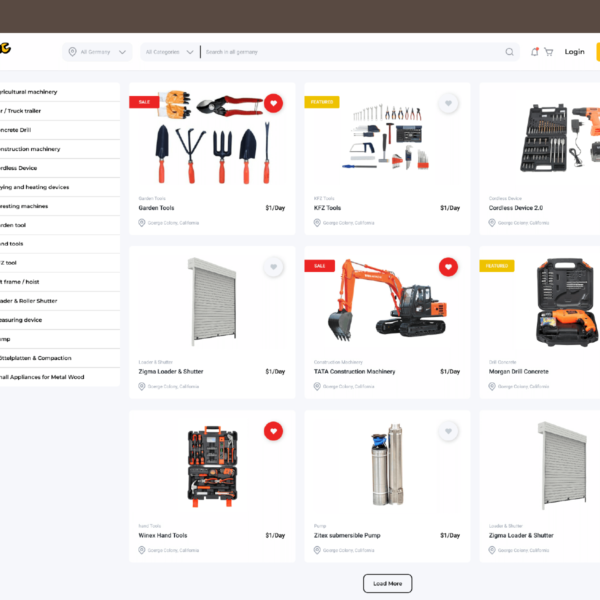Screen dimensions: 600x600
Task: Click the KFZ Tools product title
Action: [327, 208]
